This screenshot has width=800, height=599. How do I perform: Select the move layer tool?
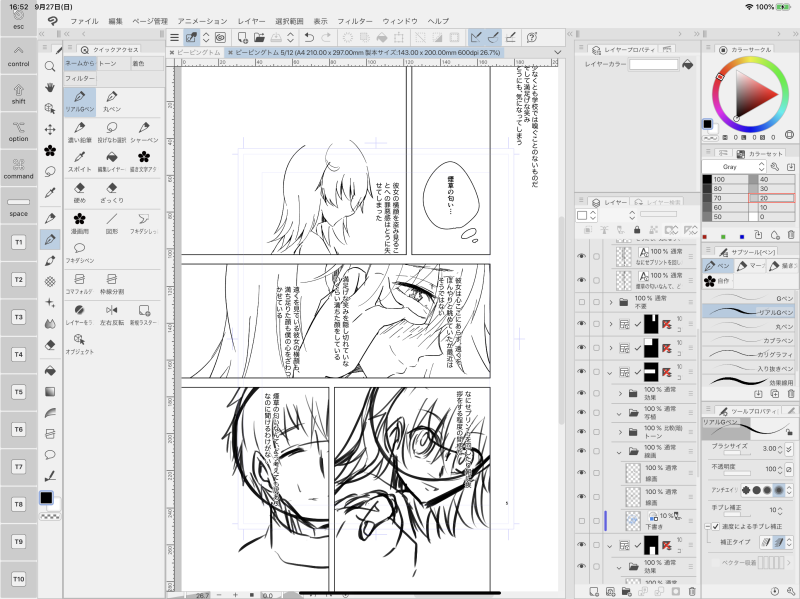(50, 130)
